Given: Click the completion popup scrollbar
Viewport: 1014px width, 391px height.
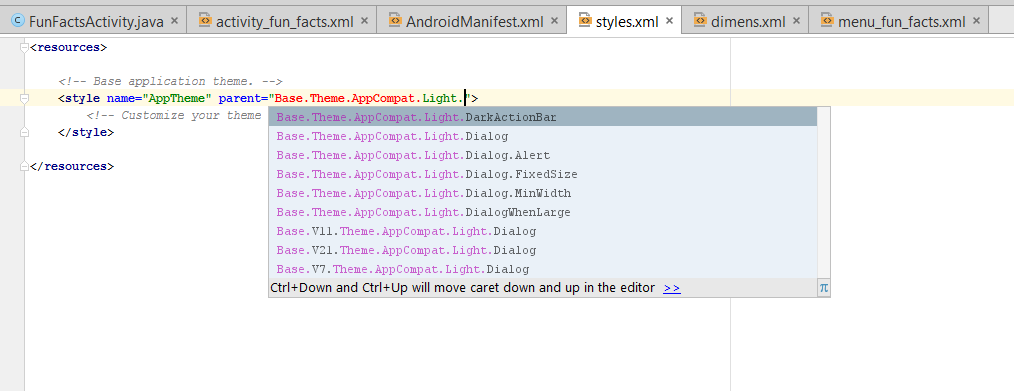Looking at the screenshot, I should (823, 193).
